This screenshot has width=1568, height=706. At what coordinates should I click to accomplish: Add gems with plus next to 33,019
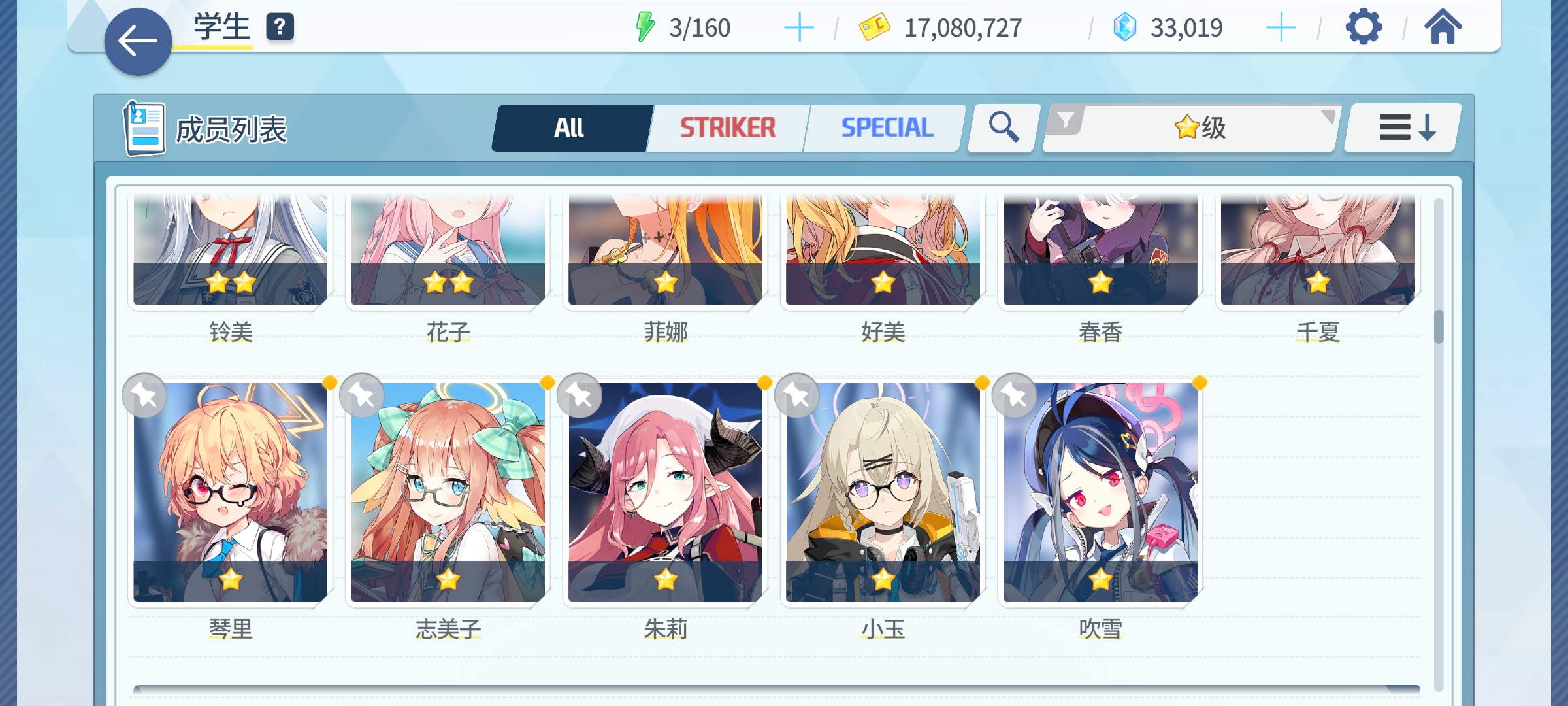[1281, 28]
